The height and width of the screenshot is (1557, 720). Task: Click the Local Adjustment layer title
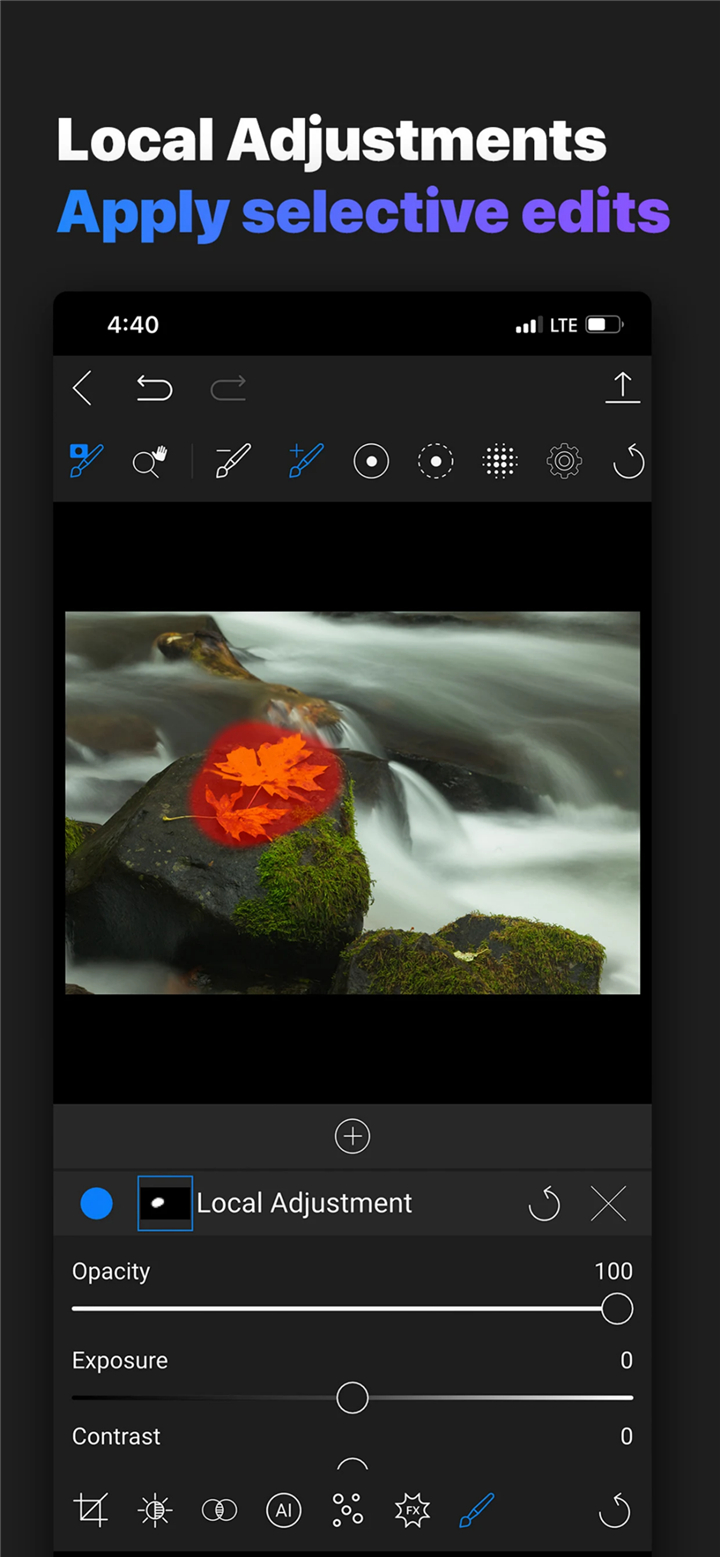[x=304, y=1203]
